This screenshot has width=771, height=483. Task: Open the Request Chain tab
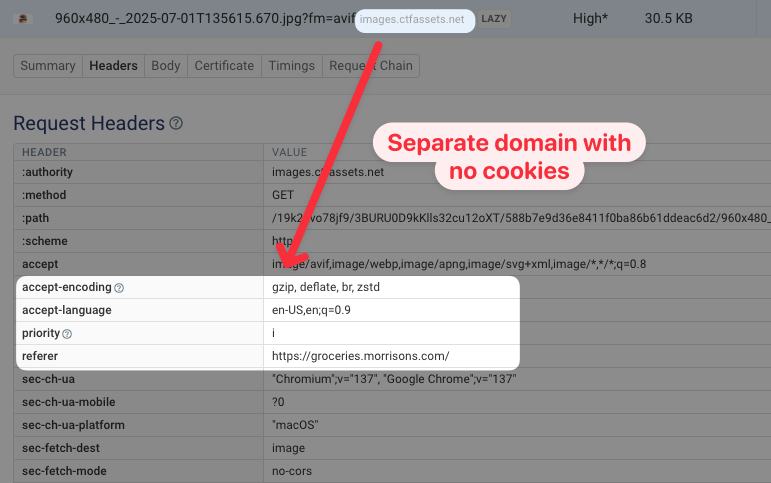(x=371, y=66)
